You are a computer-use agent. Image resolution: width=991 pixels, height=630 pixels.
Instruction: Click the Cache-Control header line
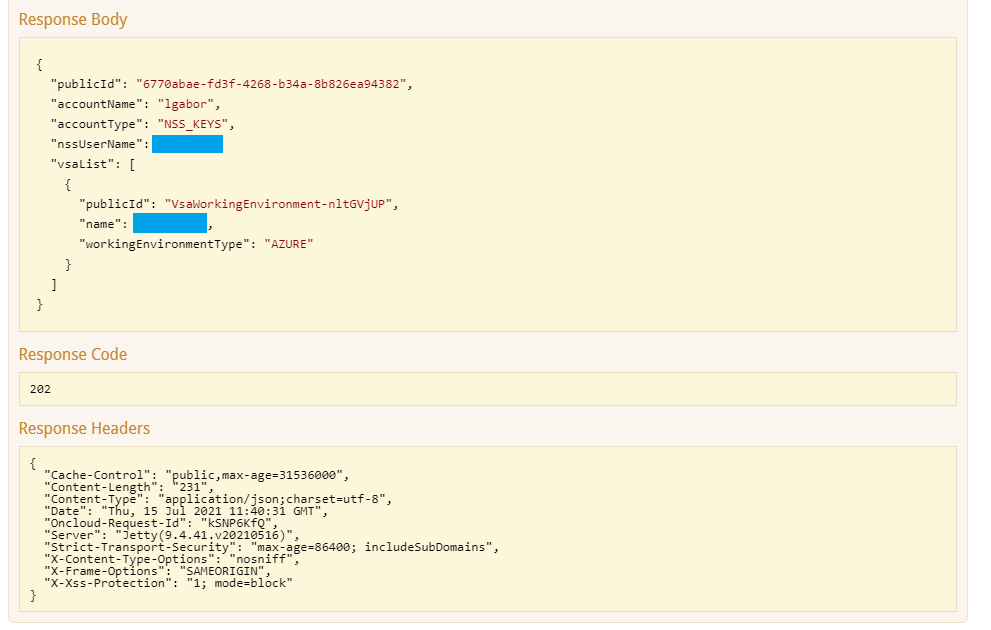197,475
